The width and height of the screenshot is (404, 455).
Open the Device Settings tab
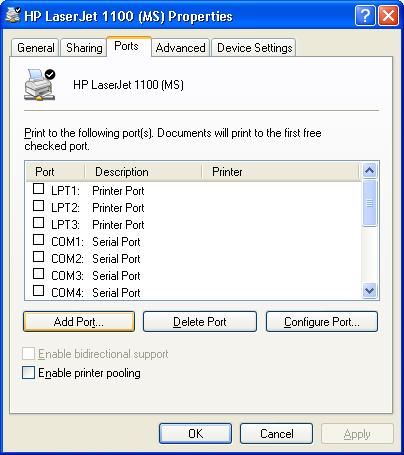(254, 48)
